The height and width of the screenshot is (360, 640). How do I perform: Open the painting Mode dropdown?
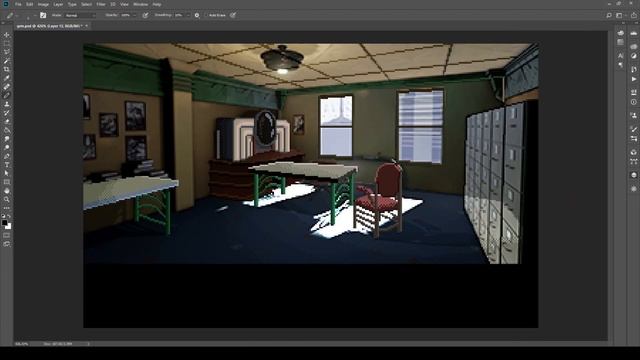(x=80, y=15)
